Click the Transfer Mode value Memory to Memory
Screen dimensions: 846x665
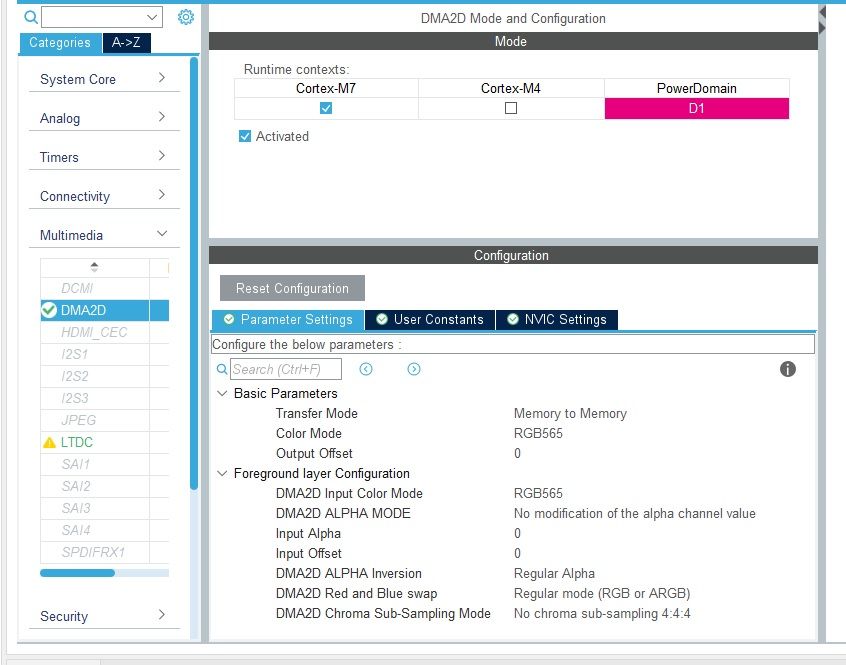[570, 413]
